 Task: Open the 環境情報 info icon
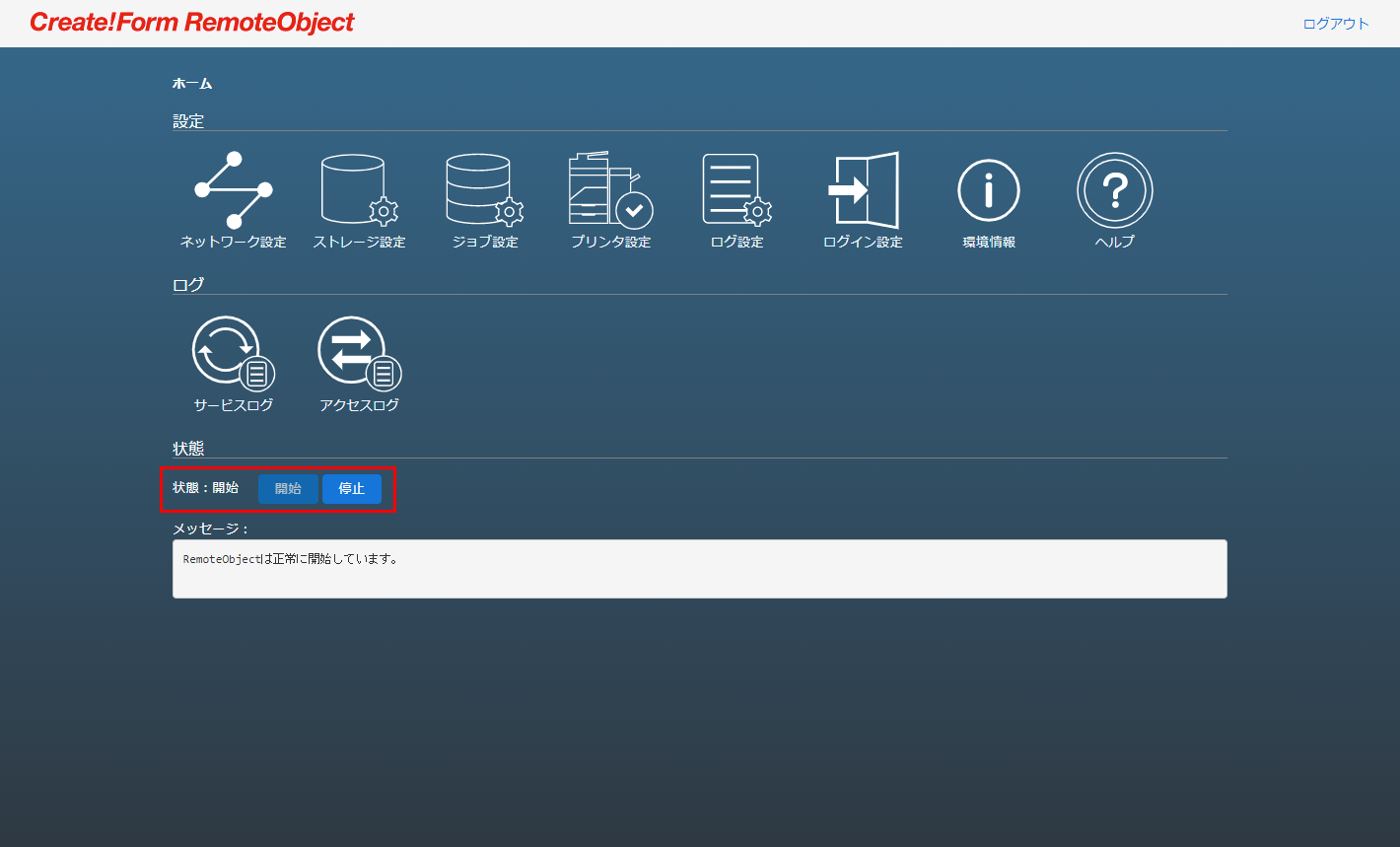989,190
